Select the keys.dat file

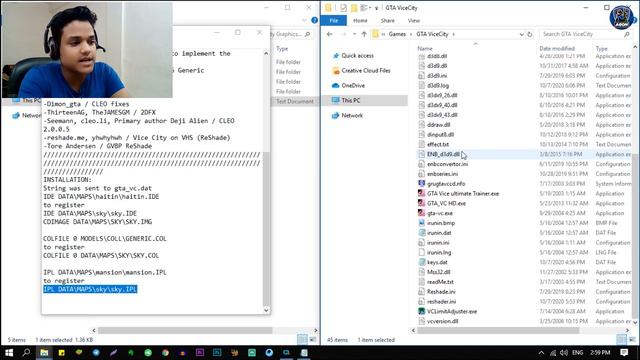click(x=437, y=262)
